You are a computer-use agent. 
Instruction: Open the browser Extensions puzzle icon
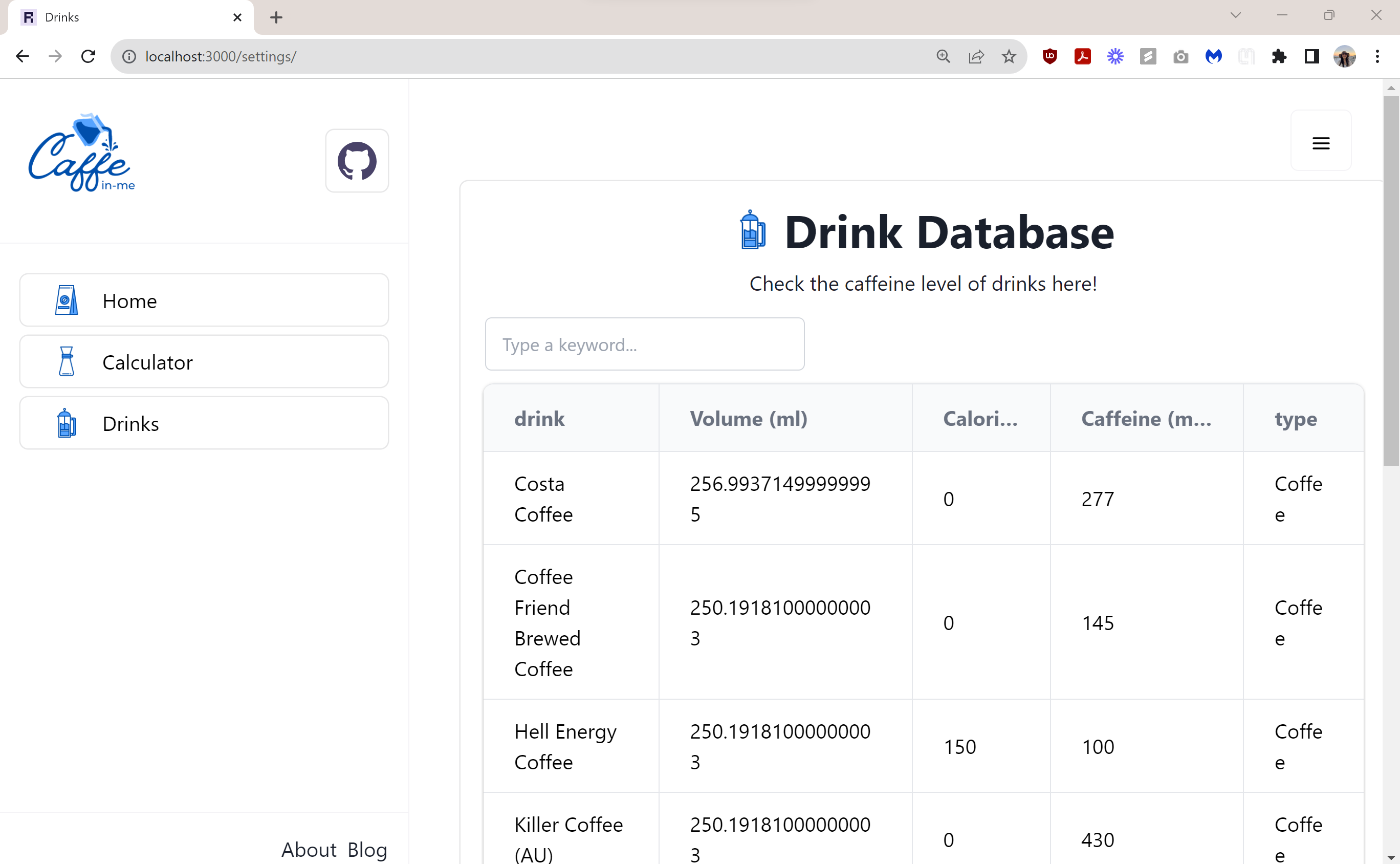1279,57
